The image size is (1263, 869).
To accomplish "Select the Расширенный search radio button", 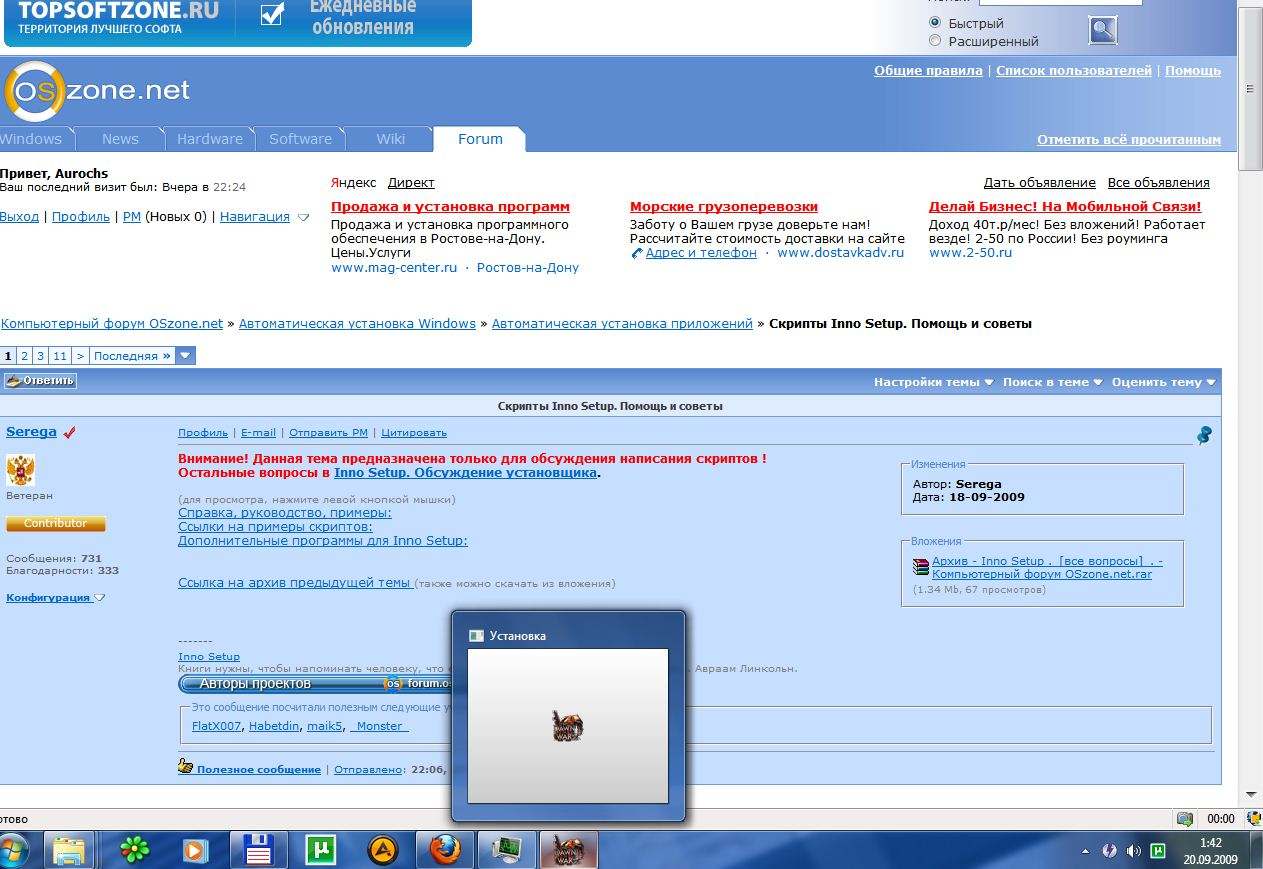I will 935,41.
